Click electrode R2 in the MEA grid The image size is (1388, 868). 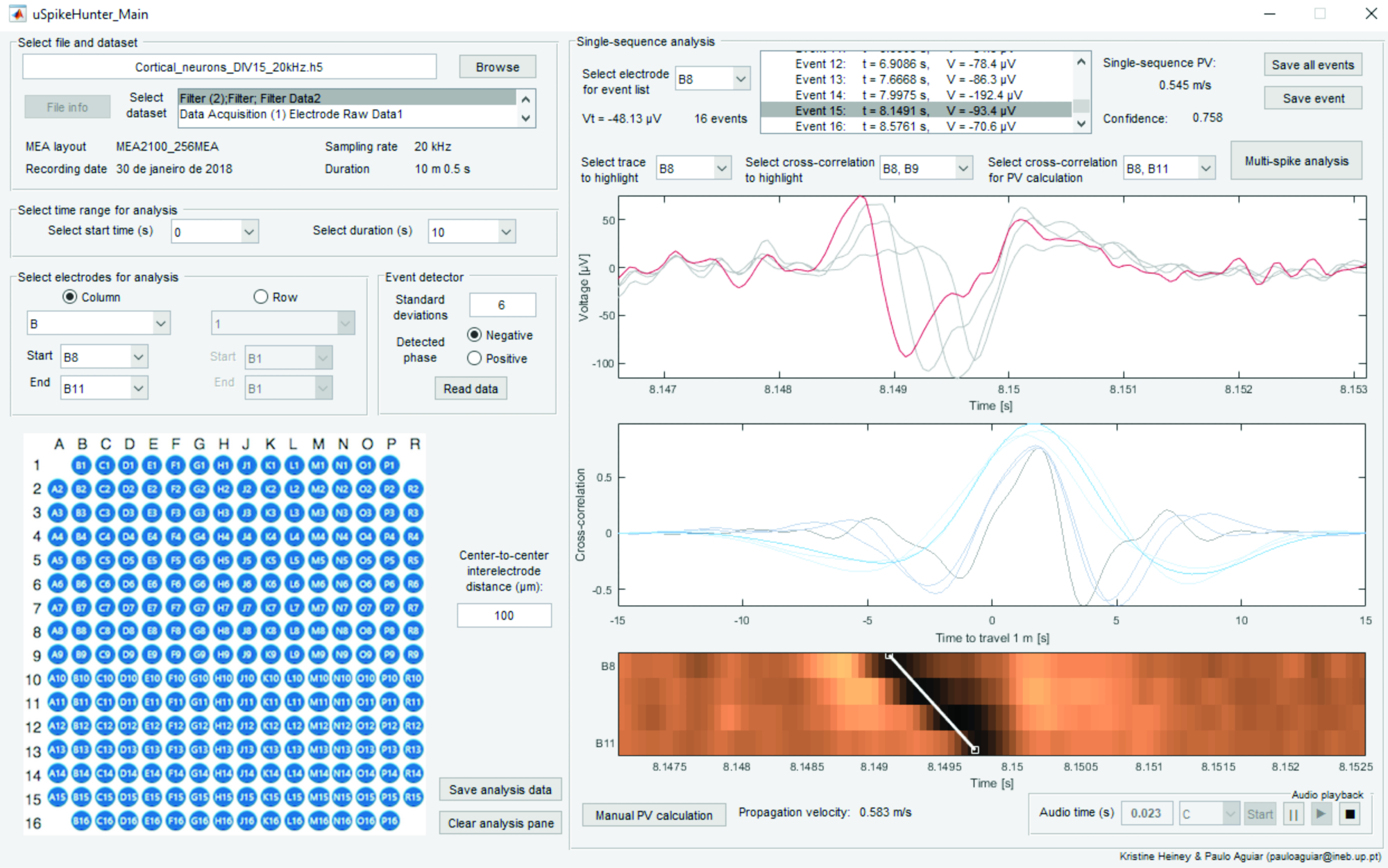[413, 489]
